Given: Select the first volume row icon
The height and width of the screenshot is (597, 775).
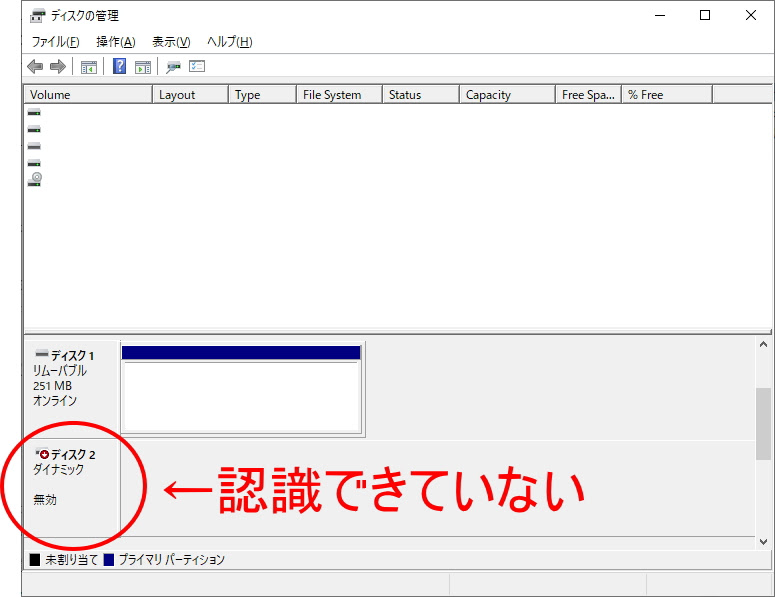Looking at the screenshot, I should 34,112.
